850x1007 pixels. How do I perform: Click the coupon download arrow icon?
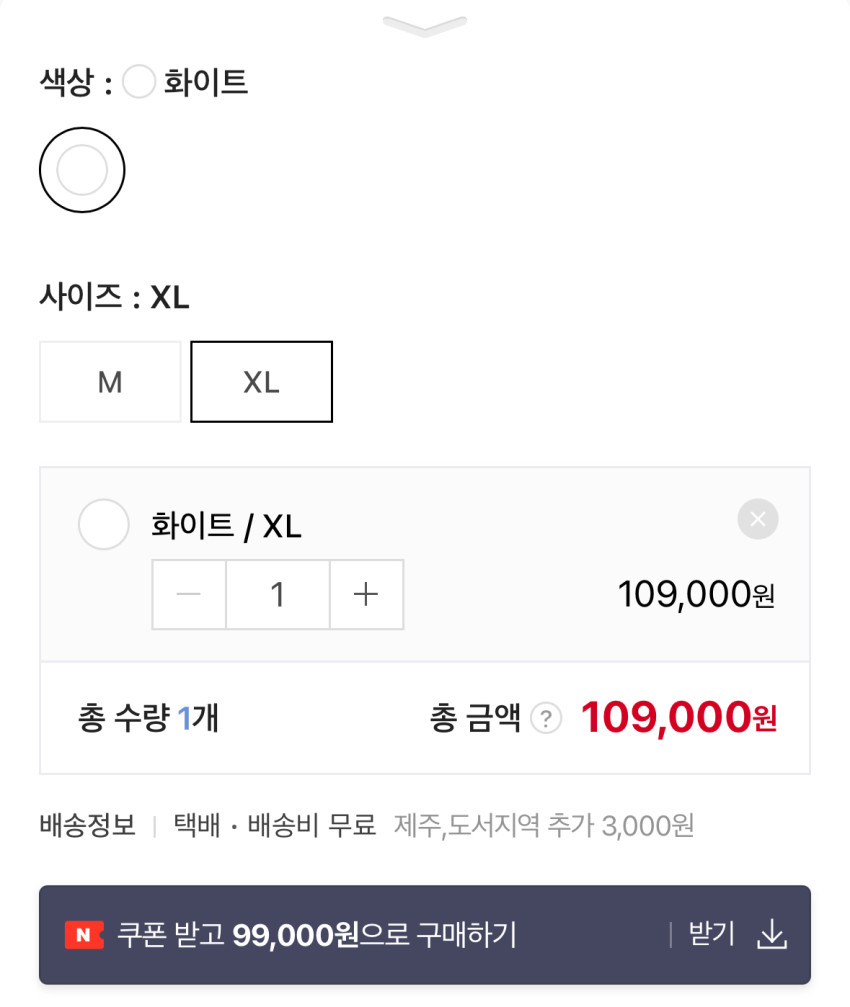click(x=771, y=935)
